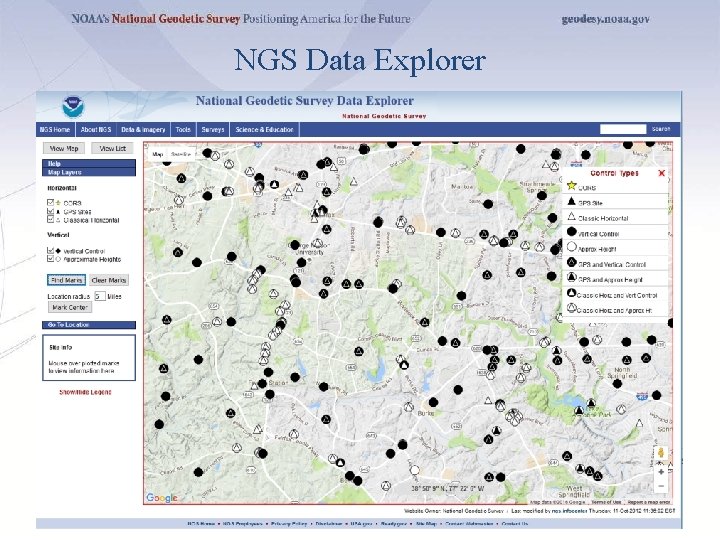Click the yellow CORS star legend icon
This screenshot has height=540, width=720.
click(x=571, y=186)
